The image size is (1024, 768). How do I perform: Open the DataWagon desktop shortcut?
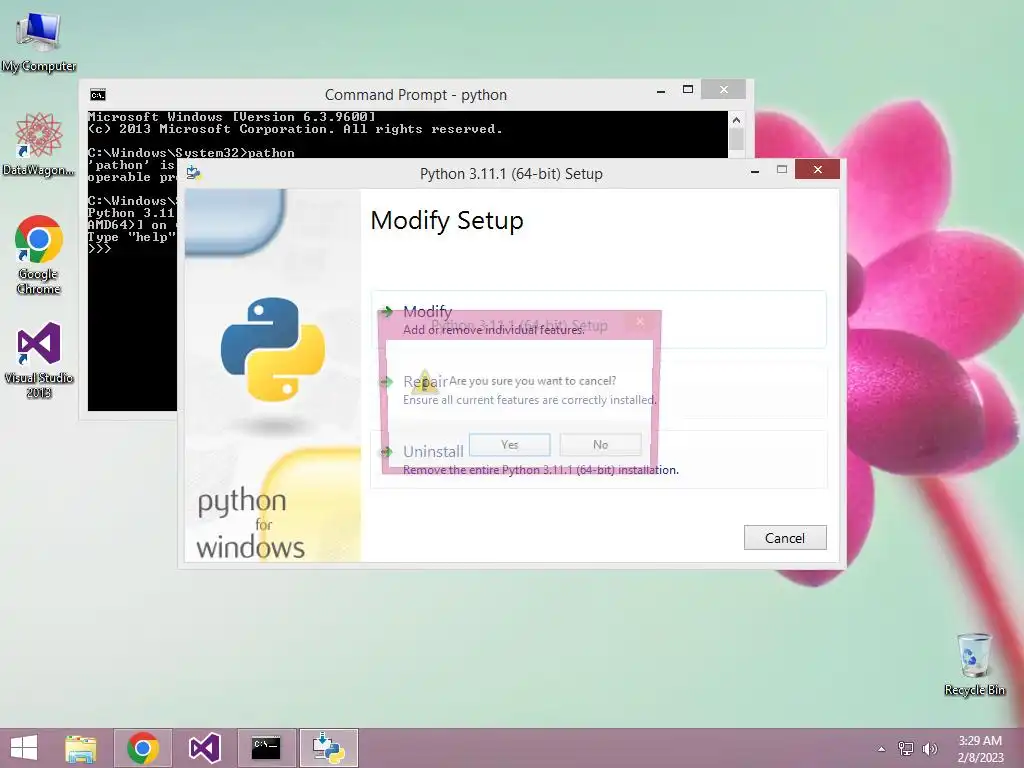[x=39, y=144]
